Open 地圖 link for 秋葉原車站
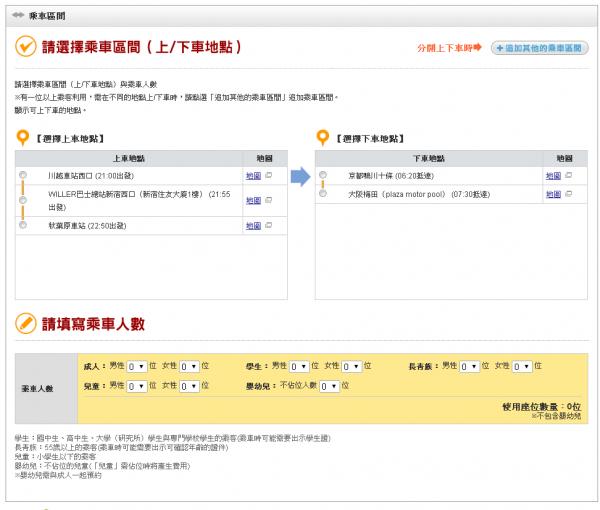600x510 pixels. (x=253, y=226)
